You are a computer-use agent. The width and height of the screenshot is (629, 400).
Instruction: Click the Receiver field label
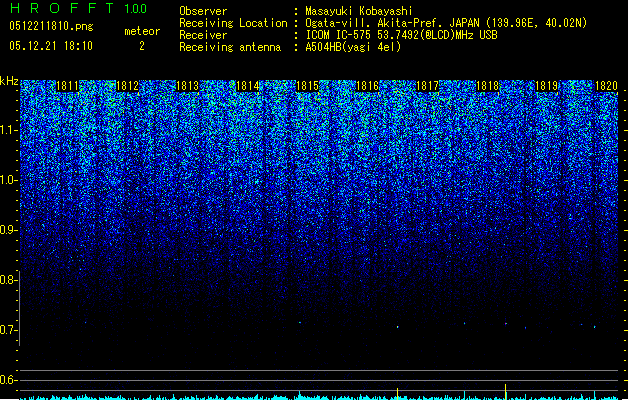(x=203, y=35)
